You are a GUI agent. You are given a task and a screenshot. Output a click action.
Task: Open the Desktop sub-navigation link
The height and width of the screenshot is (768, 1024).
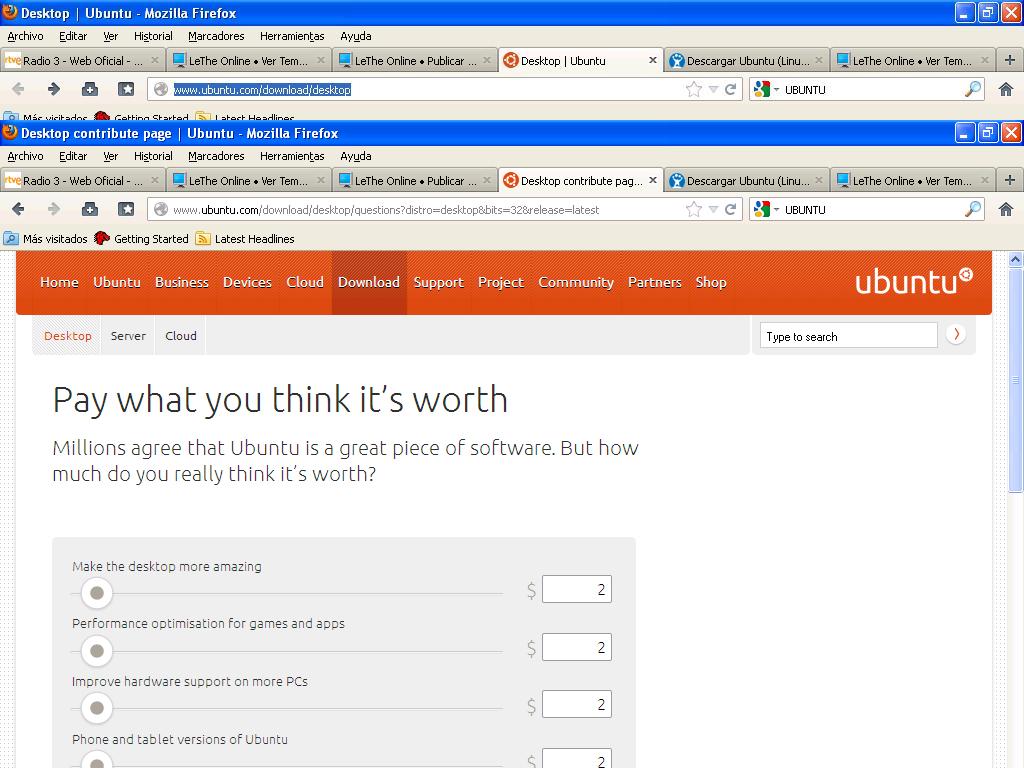pos(68,336)
